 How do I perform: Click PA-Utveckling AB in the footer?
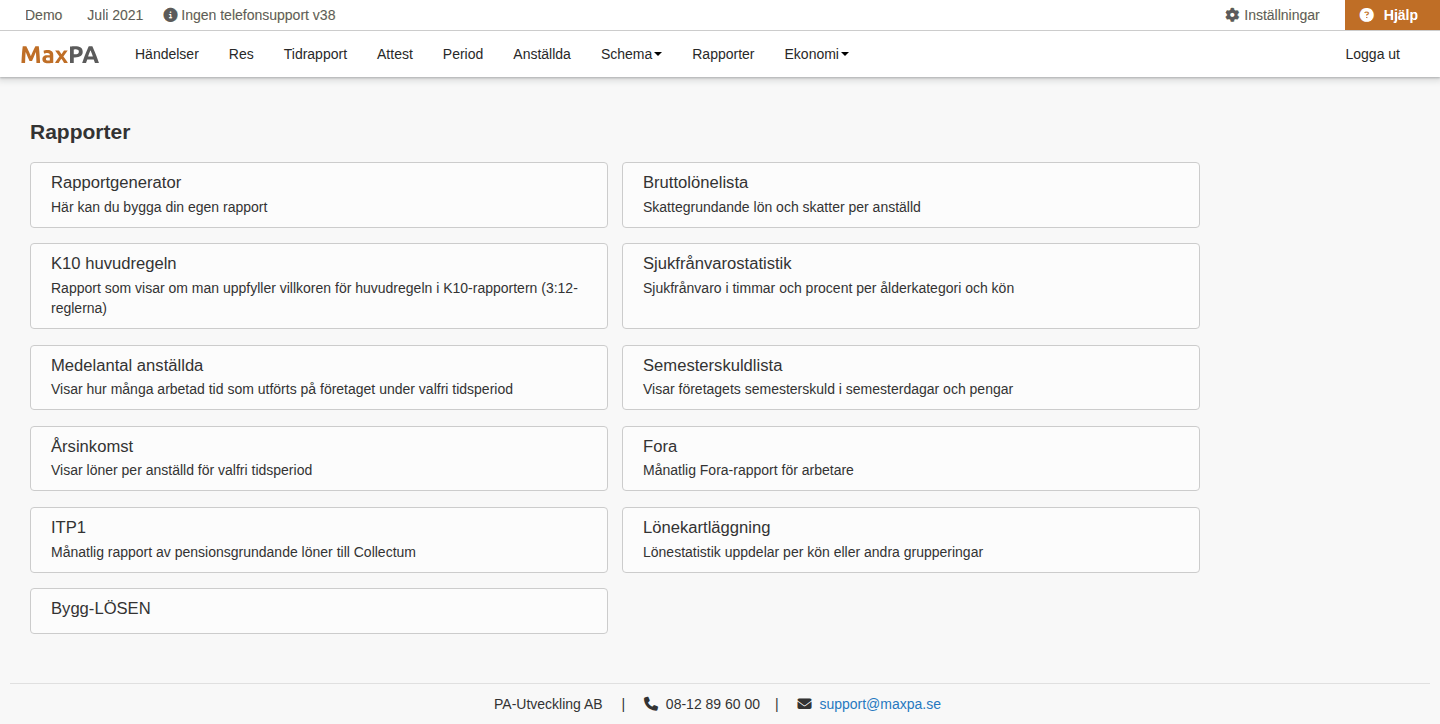tap(548, 704)
